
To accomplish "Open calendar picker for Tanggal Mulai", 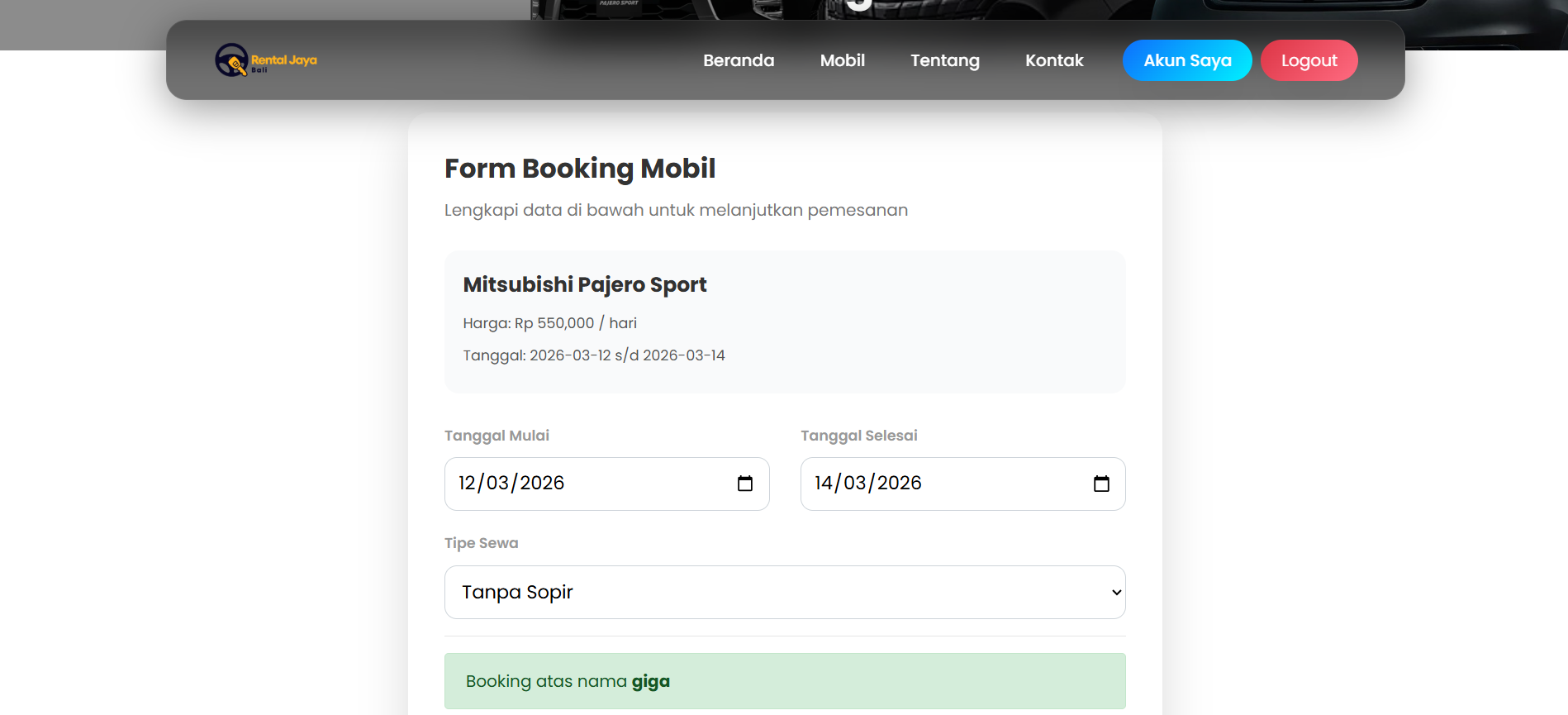I will [744, 484].
